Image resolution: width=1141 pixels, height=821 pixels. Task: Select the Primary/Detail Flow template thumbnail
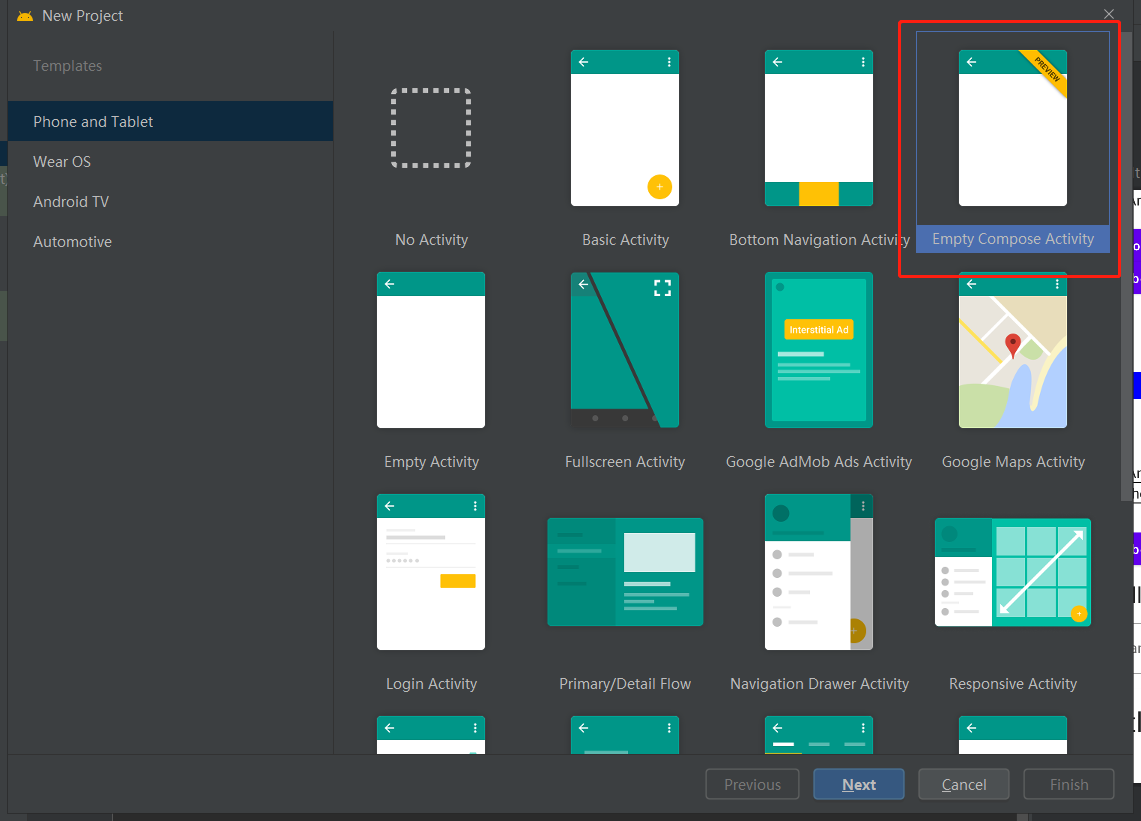625,572
